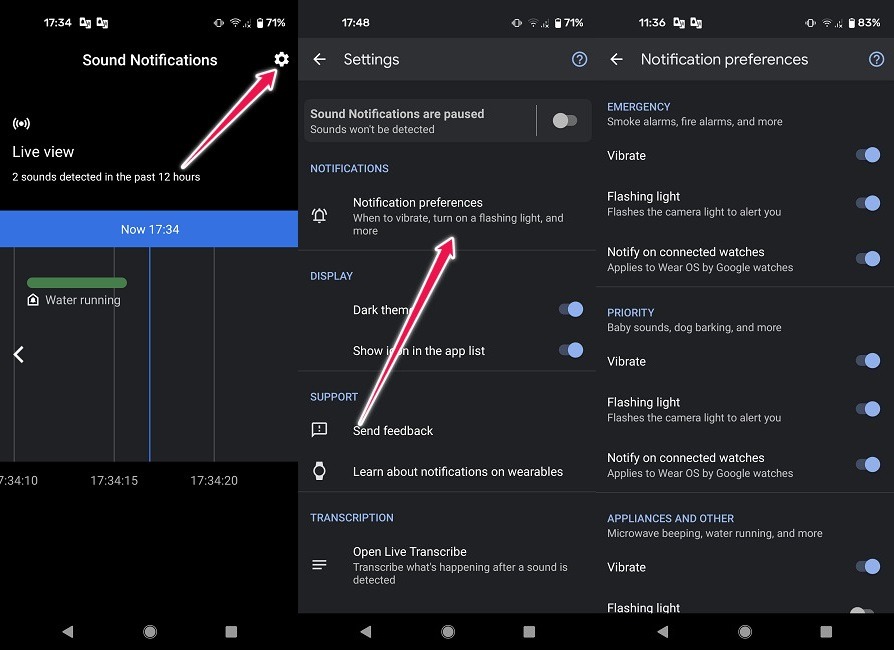Toggle Show icon in the app list
This screenshot has height=650, width=894.
[x=570, y=350]
